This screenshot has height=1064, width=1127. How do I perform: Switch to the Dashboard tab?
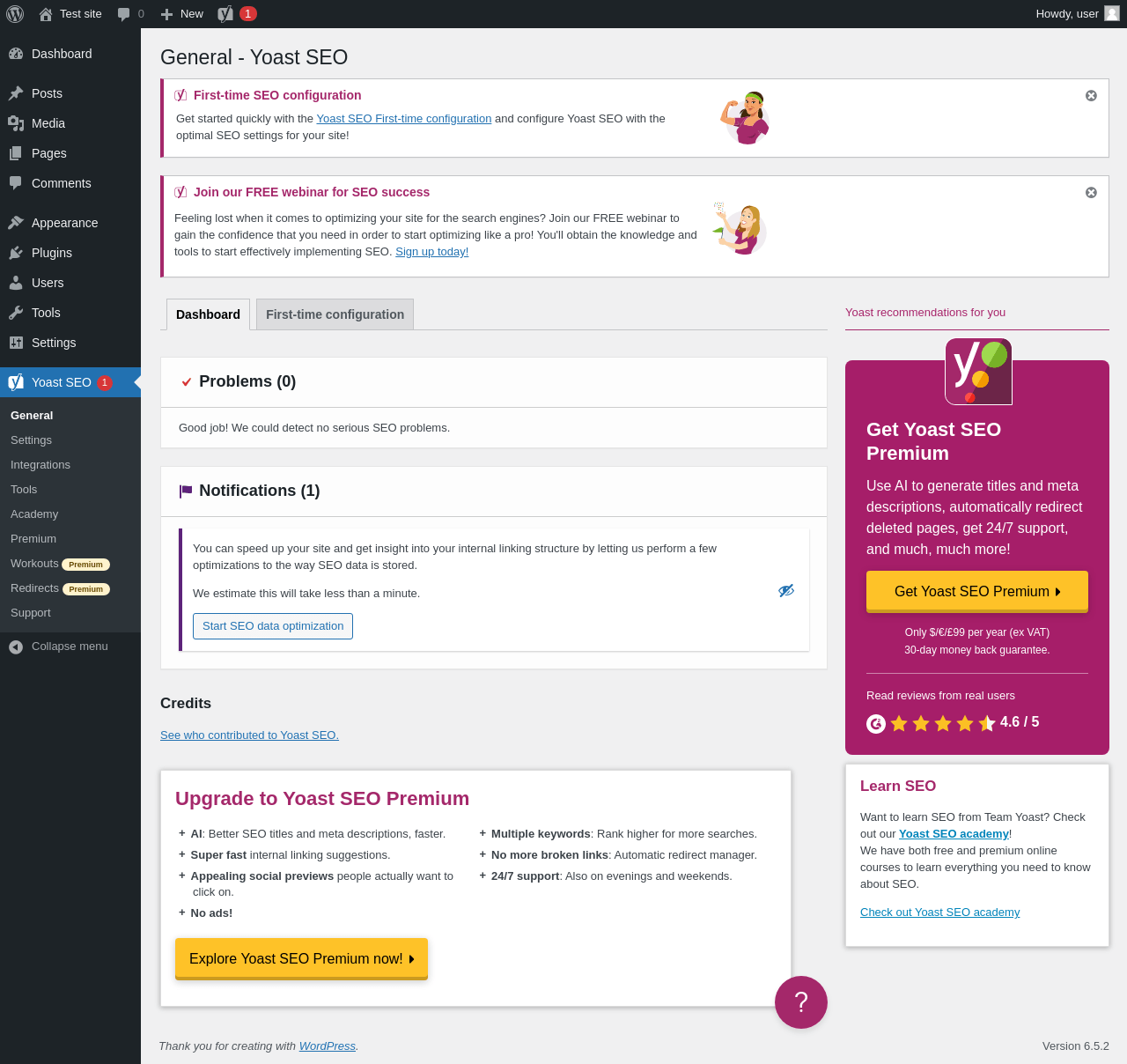tap(208, 314)
